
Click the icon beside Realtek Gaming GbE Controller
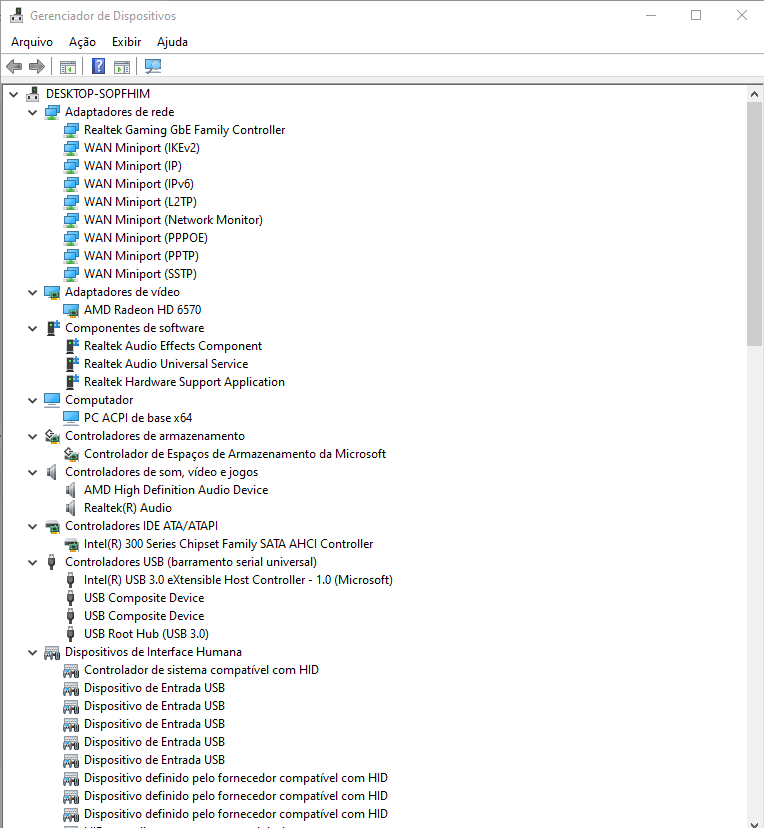click(x=71, y=130)
